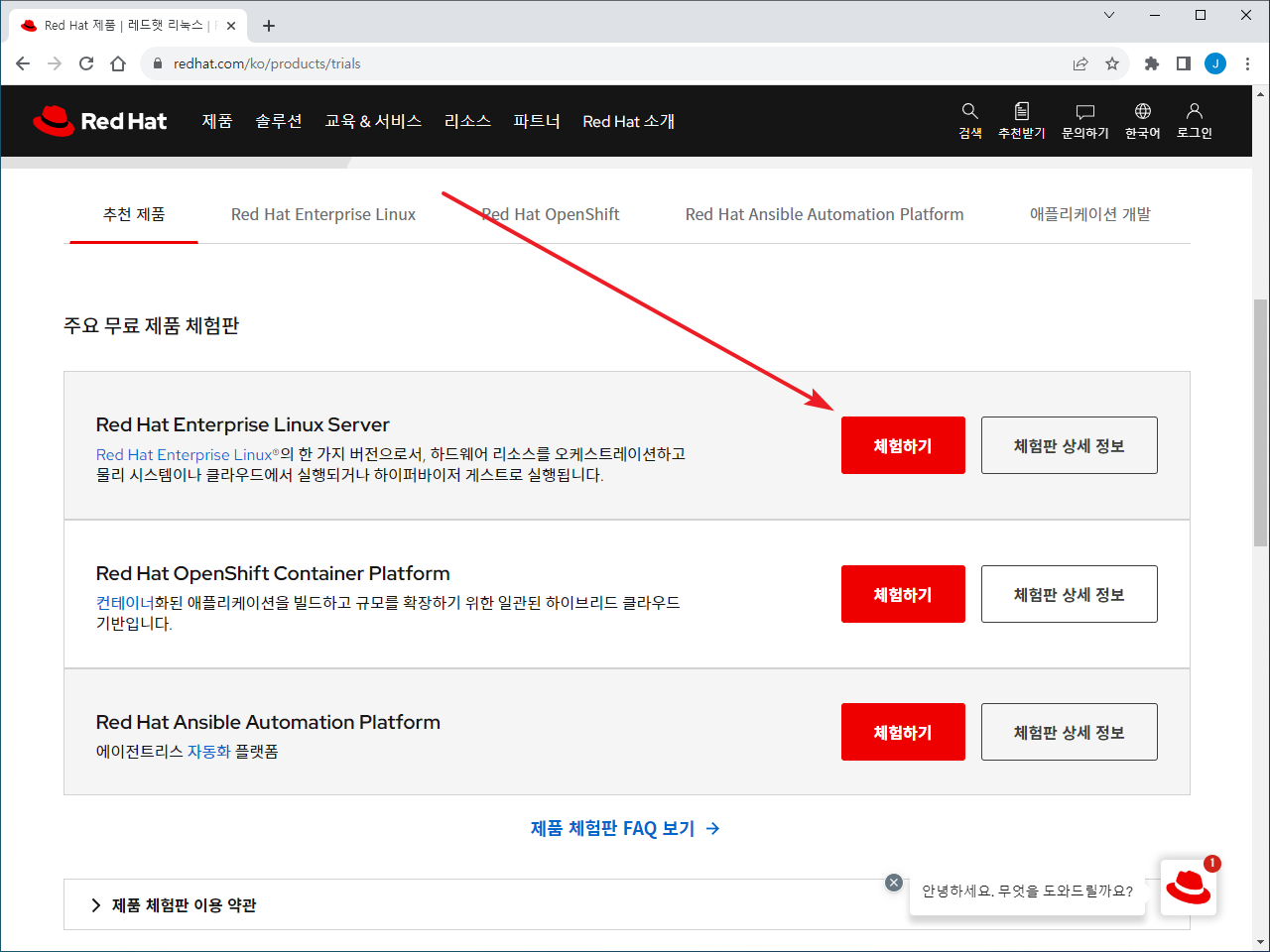This screenshot has width=1270, height=952.
Task: Click the browser forward arrow
Action: pyautogui.click(x=55, y=63)
